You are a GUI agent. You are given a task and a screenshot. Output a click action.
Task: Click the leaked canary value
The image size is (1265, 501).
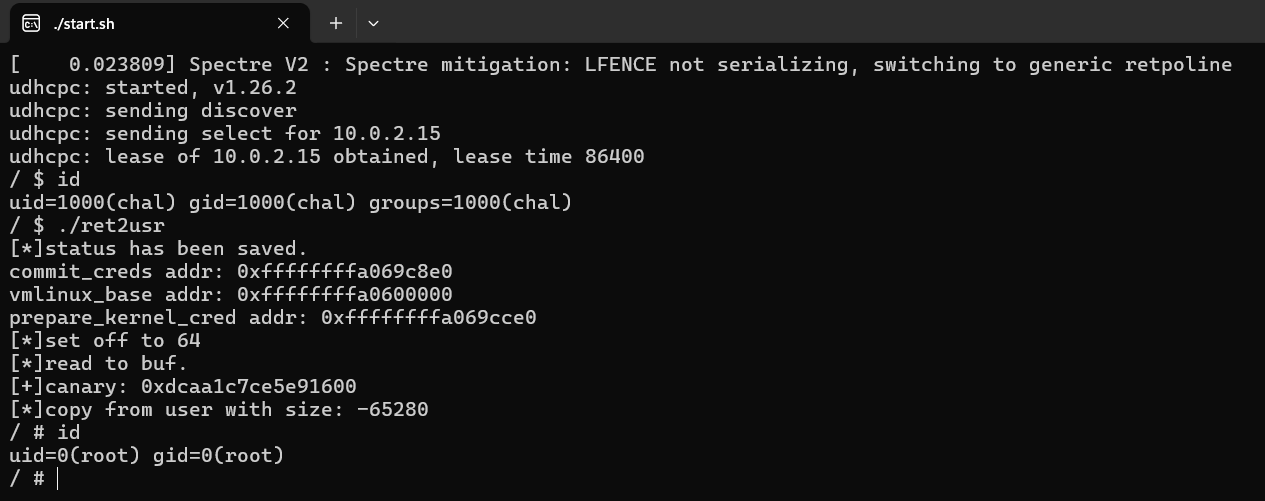[x=248, y=387]
